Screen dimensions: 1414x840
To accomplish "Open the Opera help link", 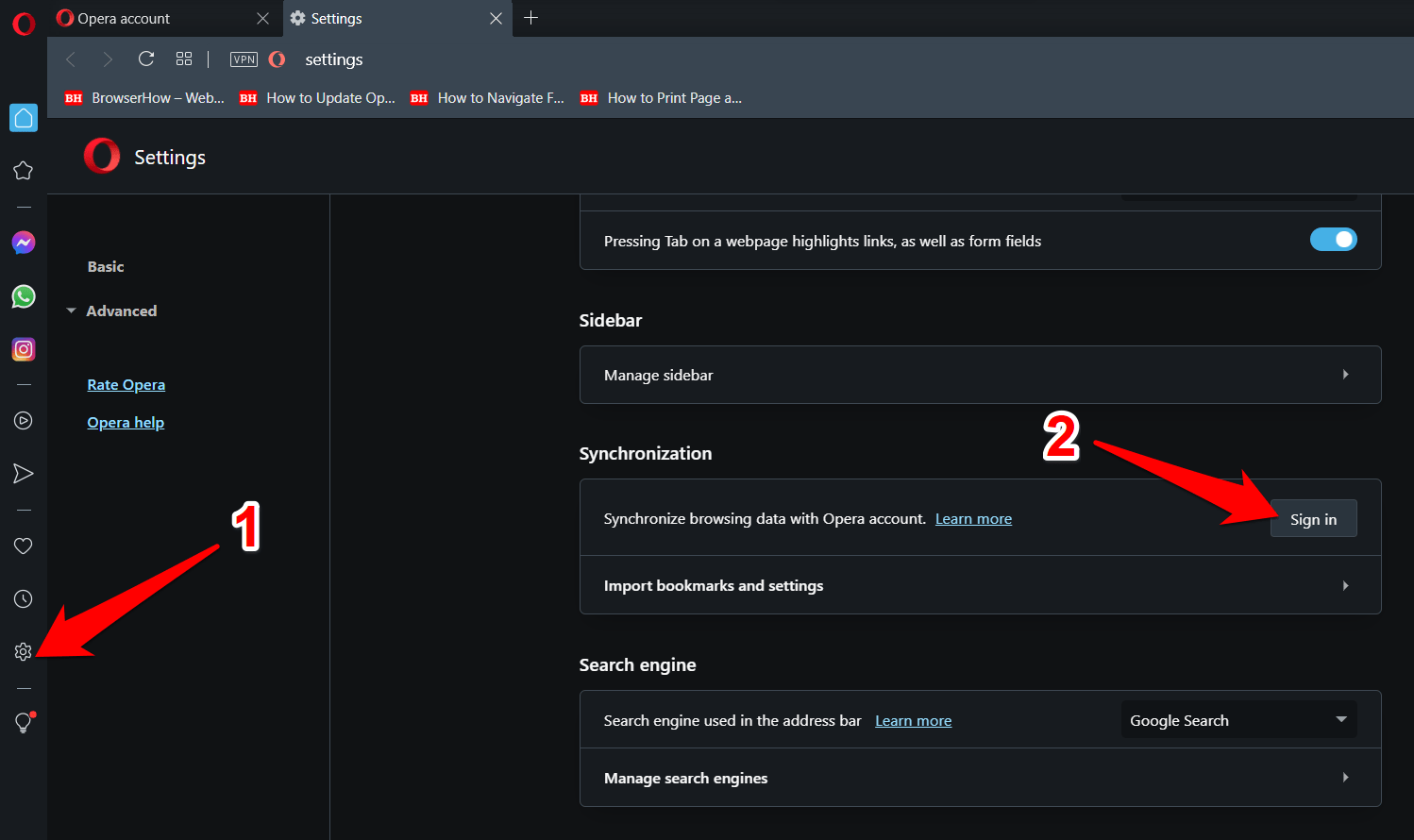I will pos(126,423).
